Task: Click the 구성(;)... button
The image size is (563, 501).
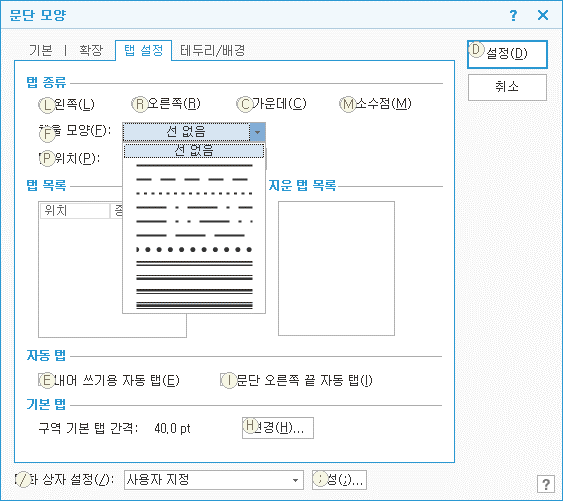Action: click(x=339, y=480)
